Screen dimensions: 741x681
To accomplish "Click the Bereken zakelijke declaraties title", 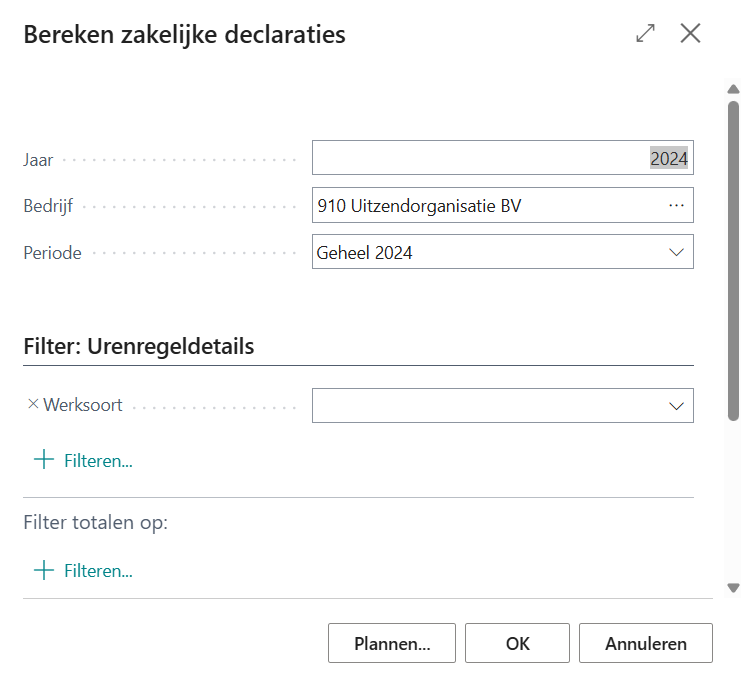I will [x=184, y=34].
